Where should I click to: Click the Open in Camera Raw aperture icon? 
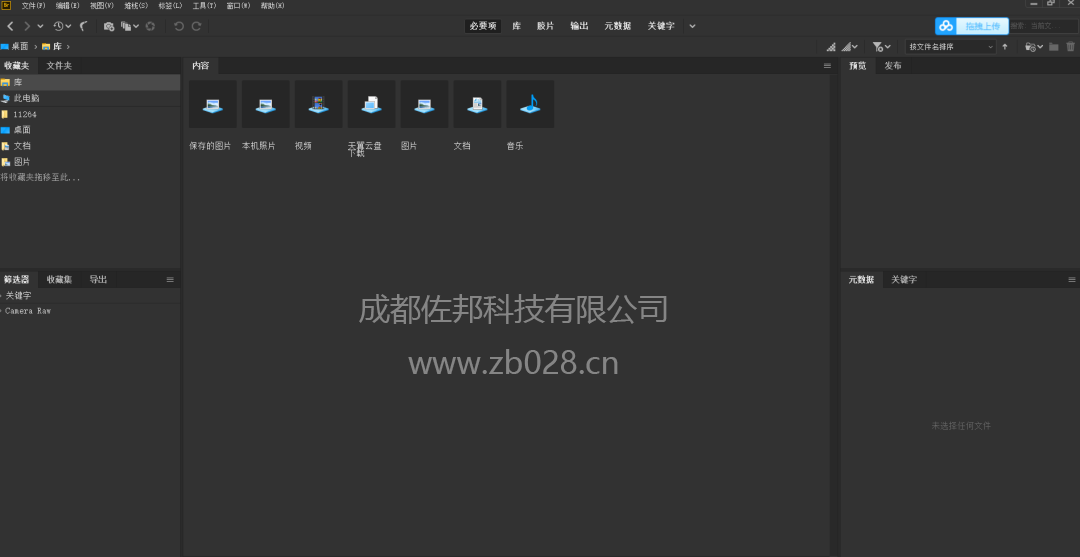point(150,26)
